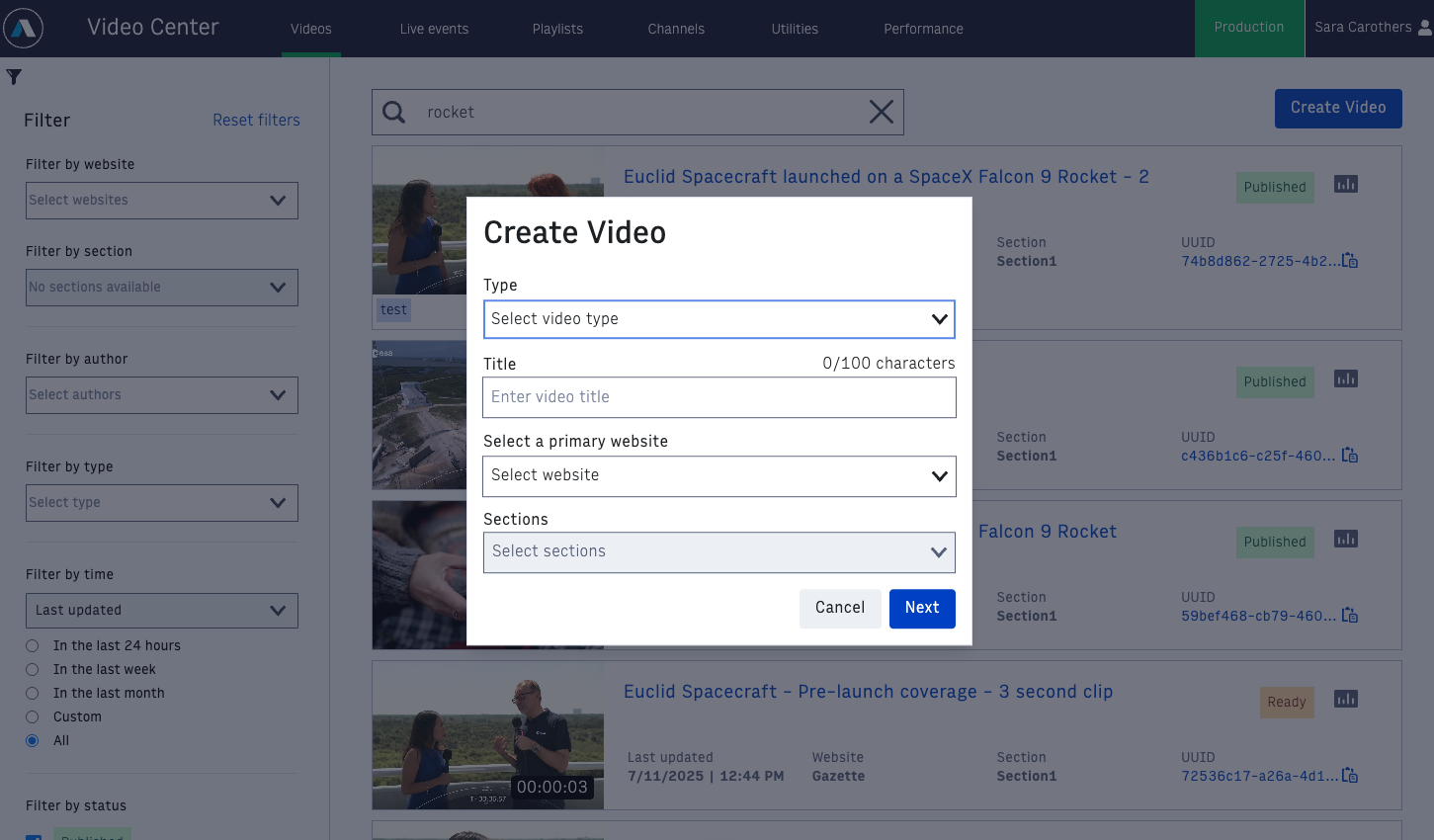Image resolution: width=1434 pixels, height=840 pixels.
Task: Open the Last updated time dropdown
Action: coord(162,611)
